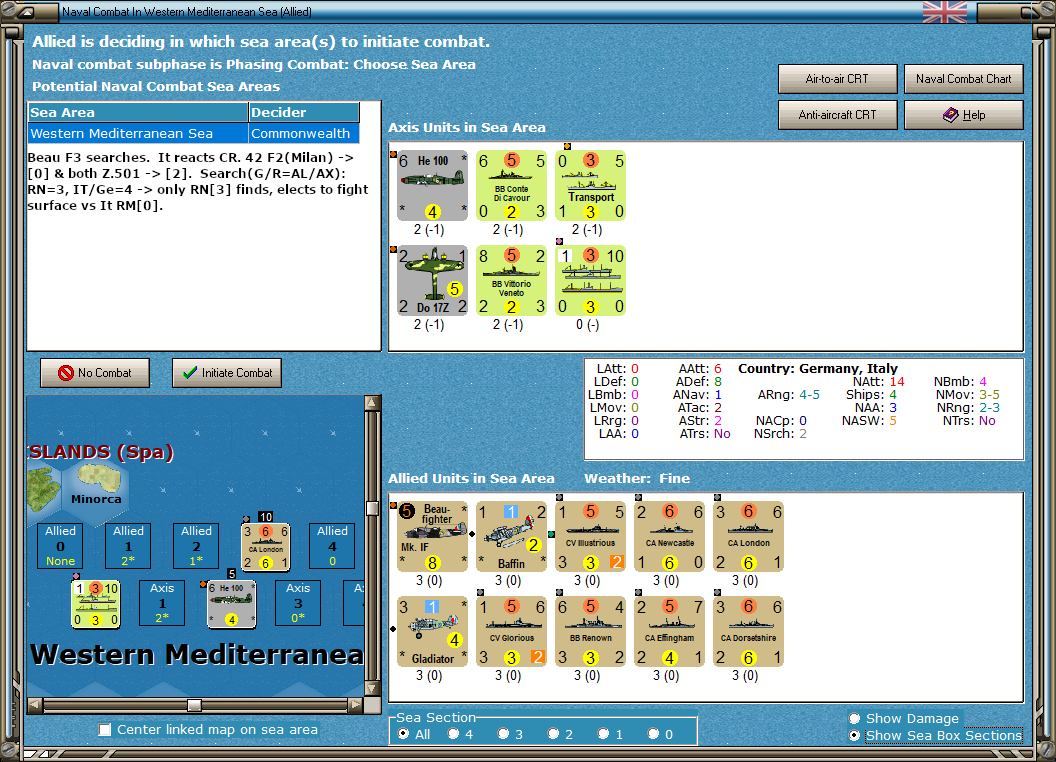Click the British flag icon in title bar
Screen dimensions: 1056x762
pyautogui.click(x=944, y=12)
